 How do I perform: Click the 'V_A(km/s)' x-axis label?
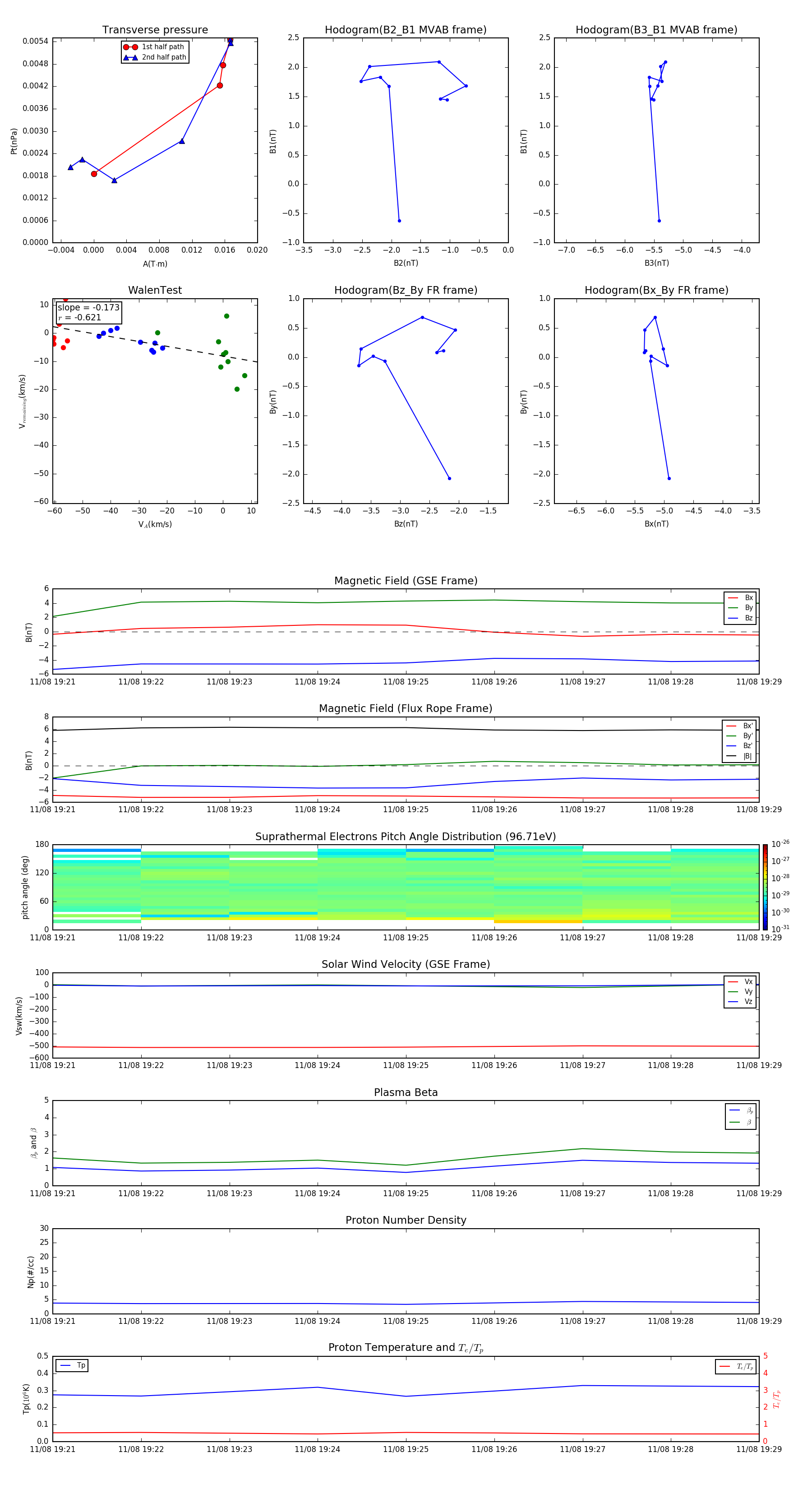155,524
